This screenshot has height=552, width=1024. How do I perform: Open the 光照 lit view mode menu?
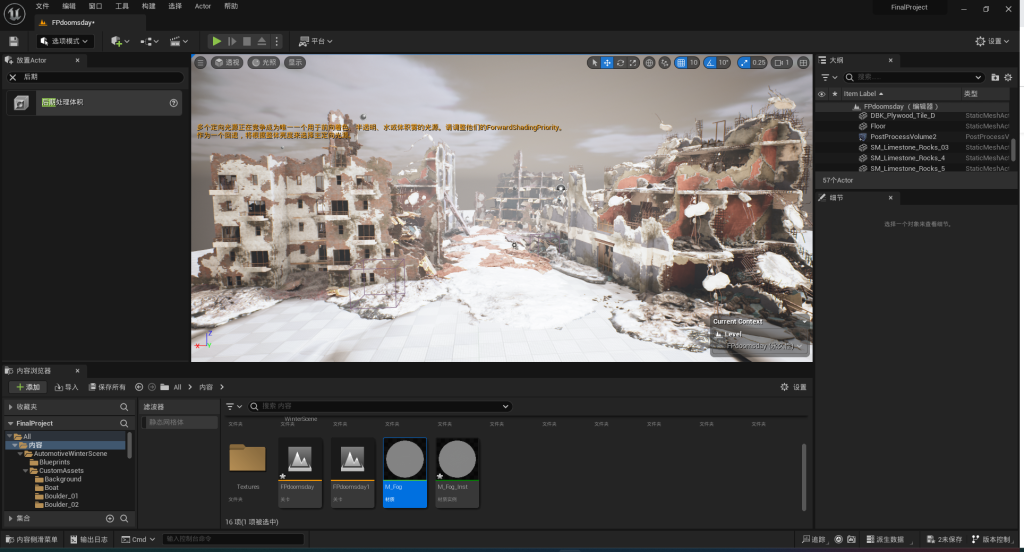coord(264,63)
